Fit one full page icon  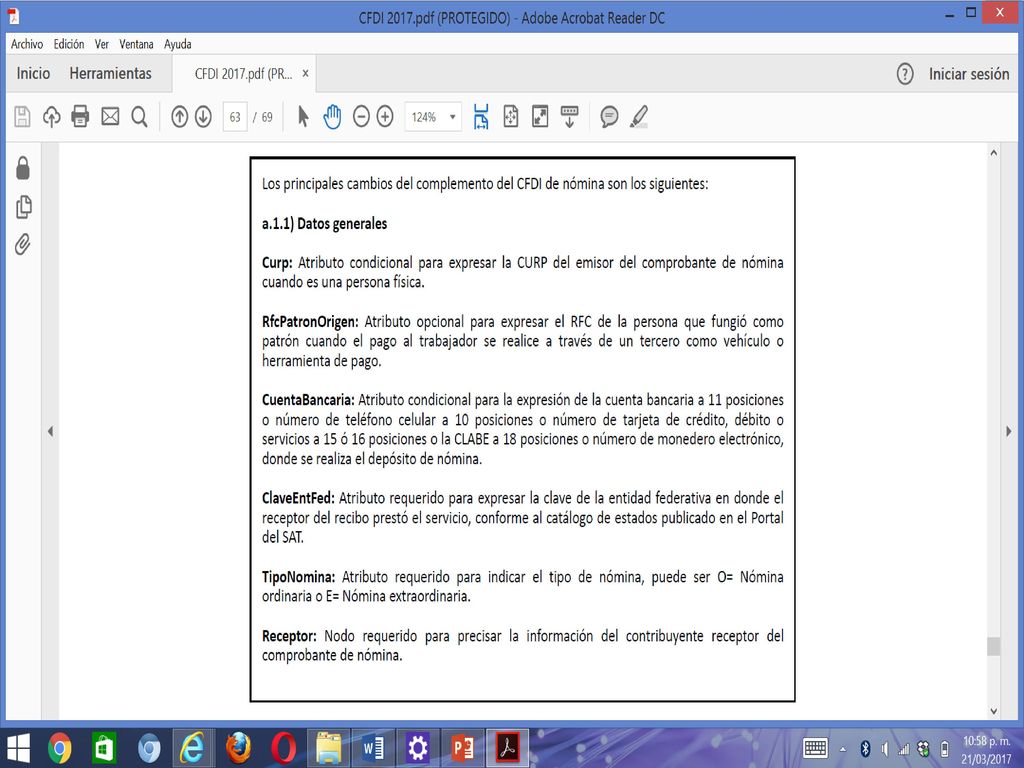coord(511,117)
